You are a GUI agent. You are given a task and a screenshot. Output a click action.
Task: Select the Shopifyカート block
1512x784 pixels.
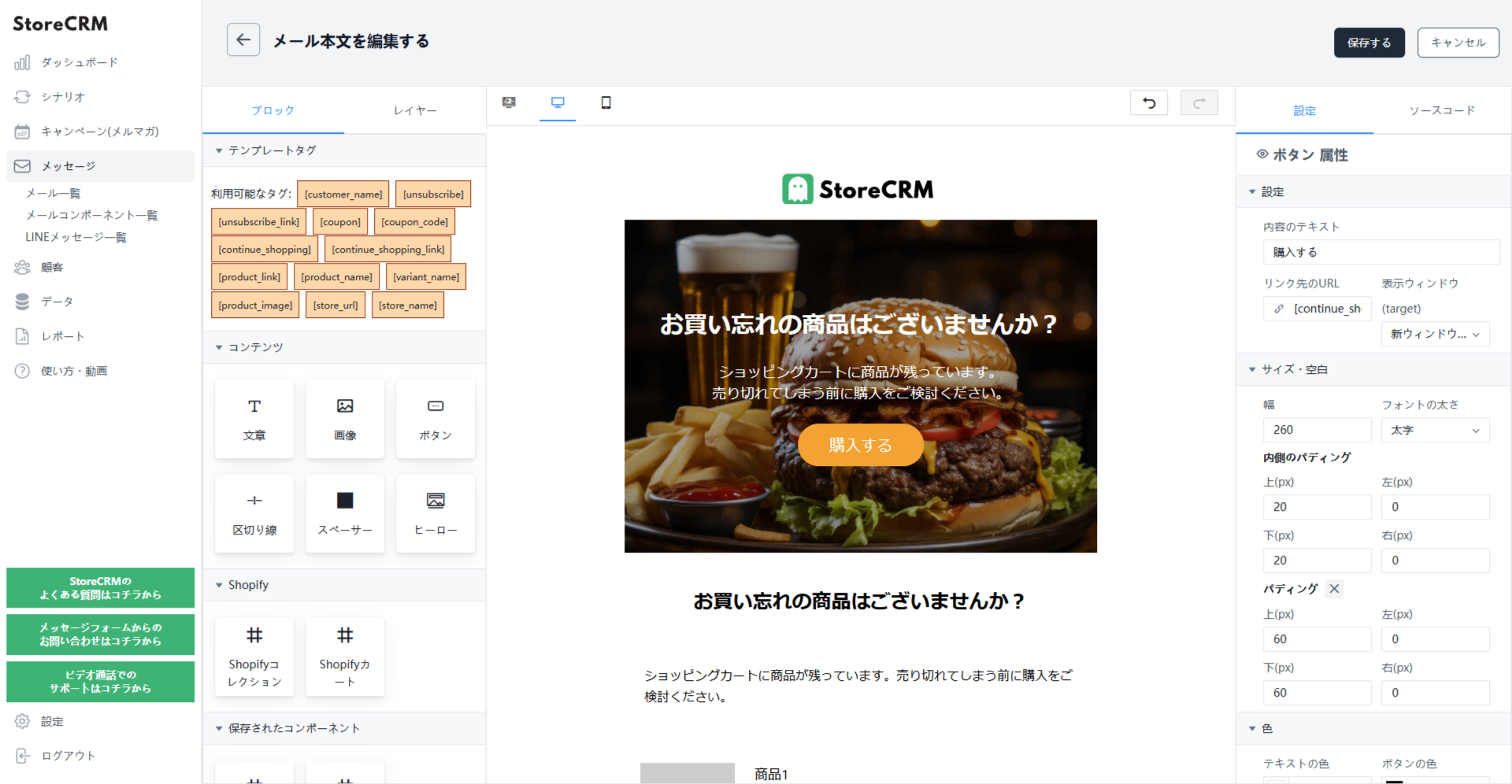tap(345, 656)
